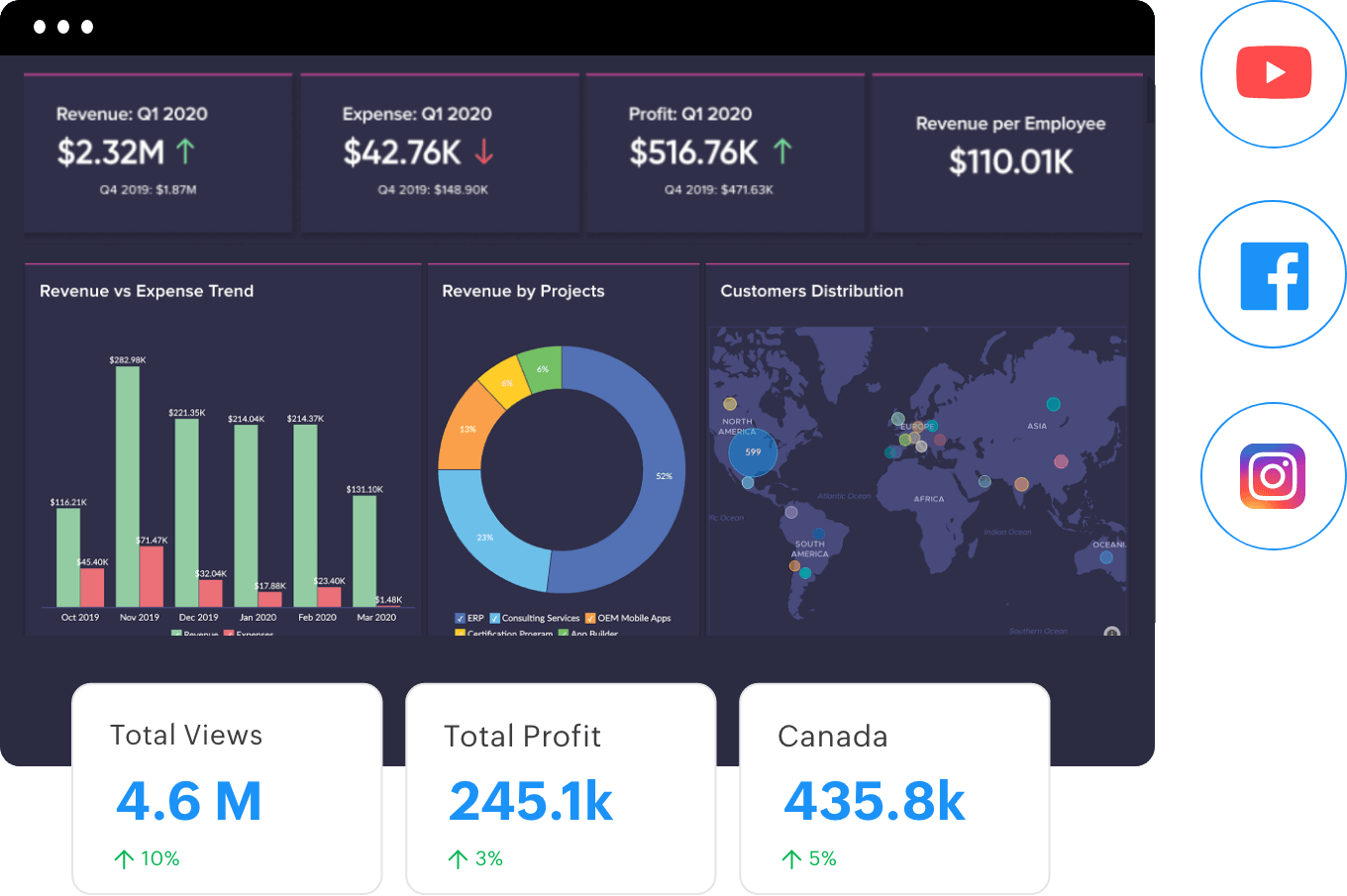Click the Feb 2020 revenue bar $214.37K
This screenshot has height=896, width=1347.
305,516
